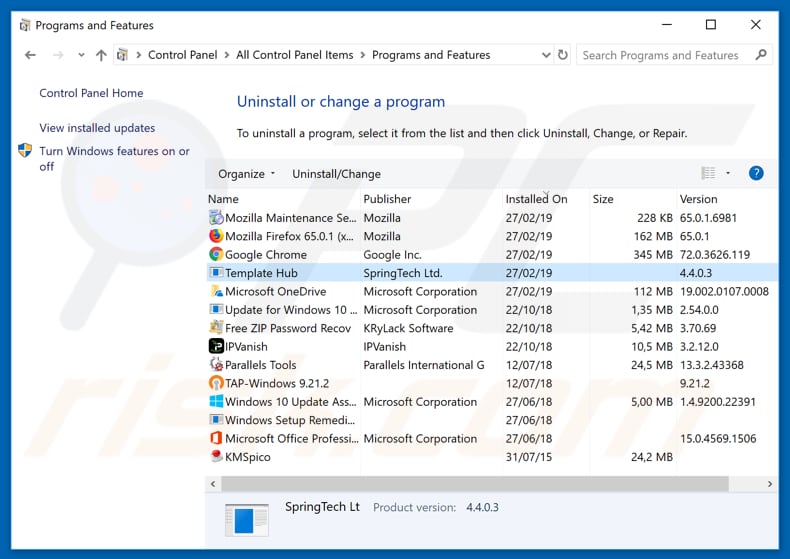Sort programs by Installed On column
Screen dimensions: 790x559
[x=536, y=199]
